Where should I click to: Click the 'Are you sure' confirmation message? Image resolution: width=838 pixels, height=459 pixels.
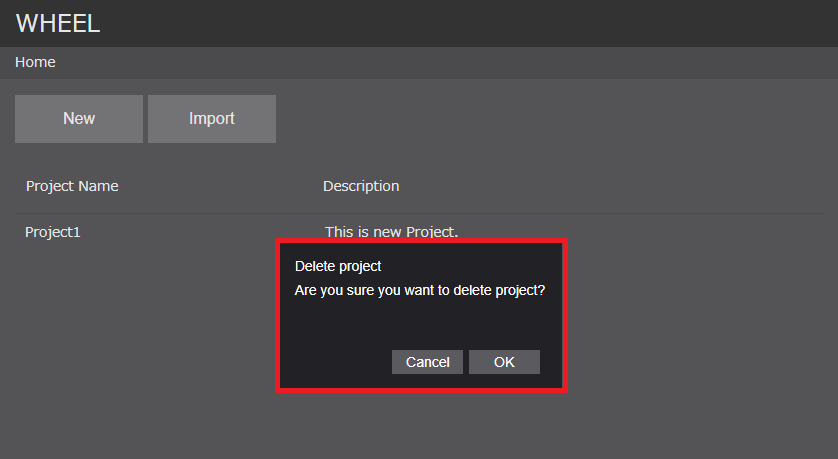point(419,290)
